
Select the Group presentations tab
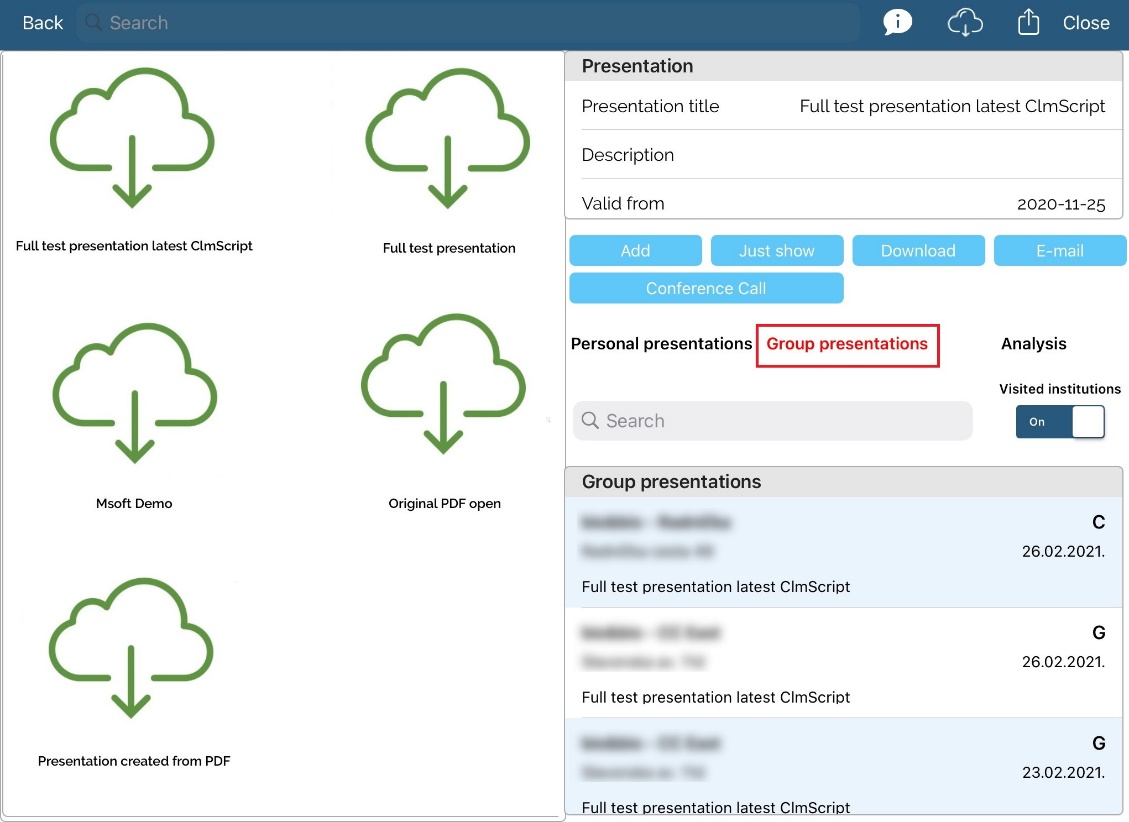tap(847, 344)
